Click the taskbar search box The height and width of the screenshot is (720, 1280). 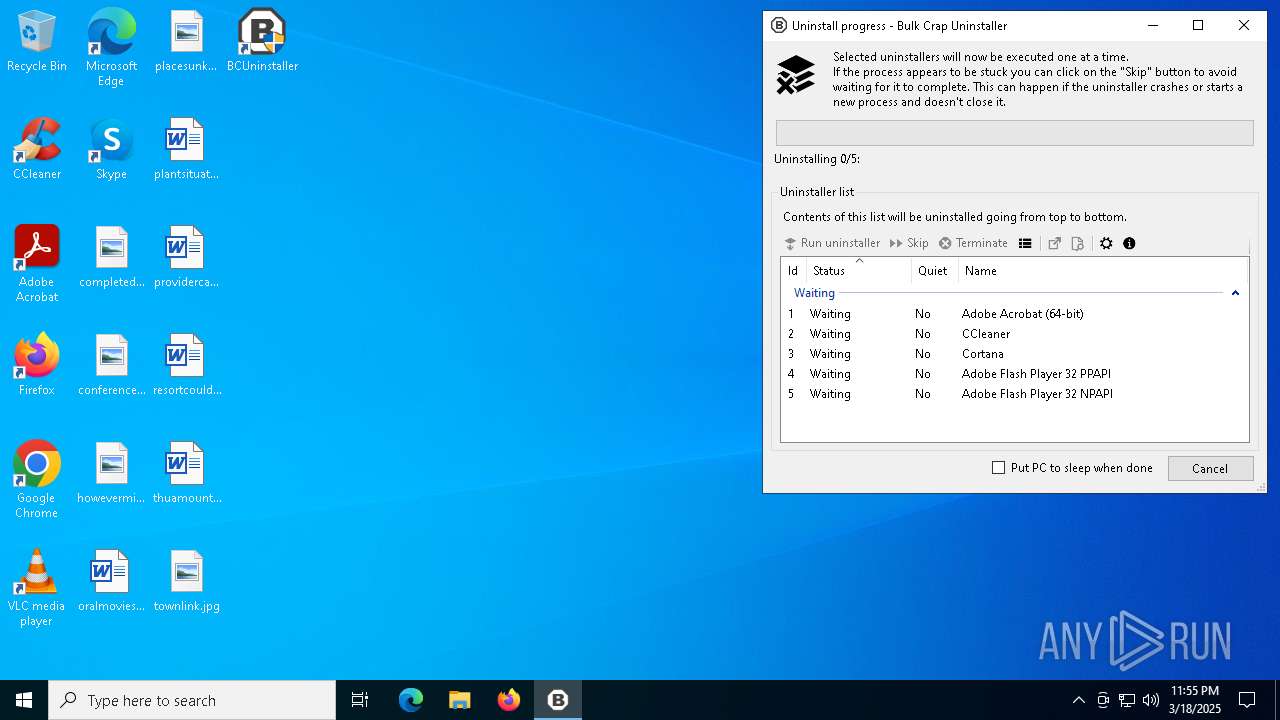click(x=192, y=700)
